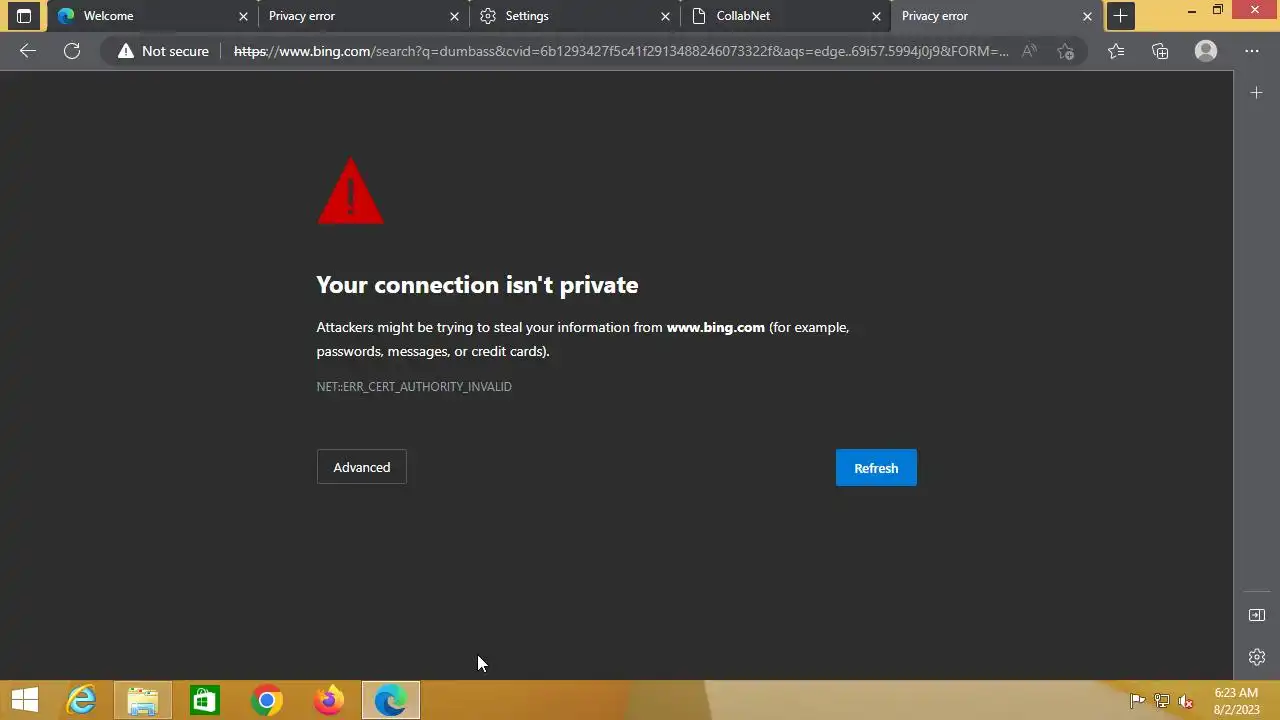
Task: Click the muted volume tray icon
Action: coord(1186,701)
